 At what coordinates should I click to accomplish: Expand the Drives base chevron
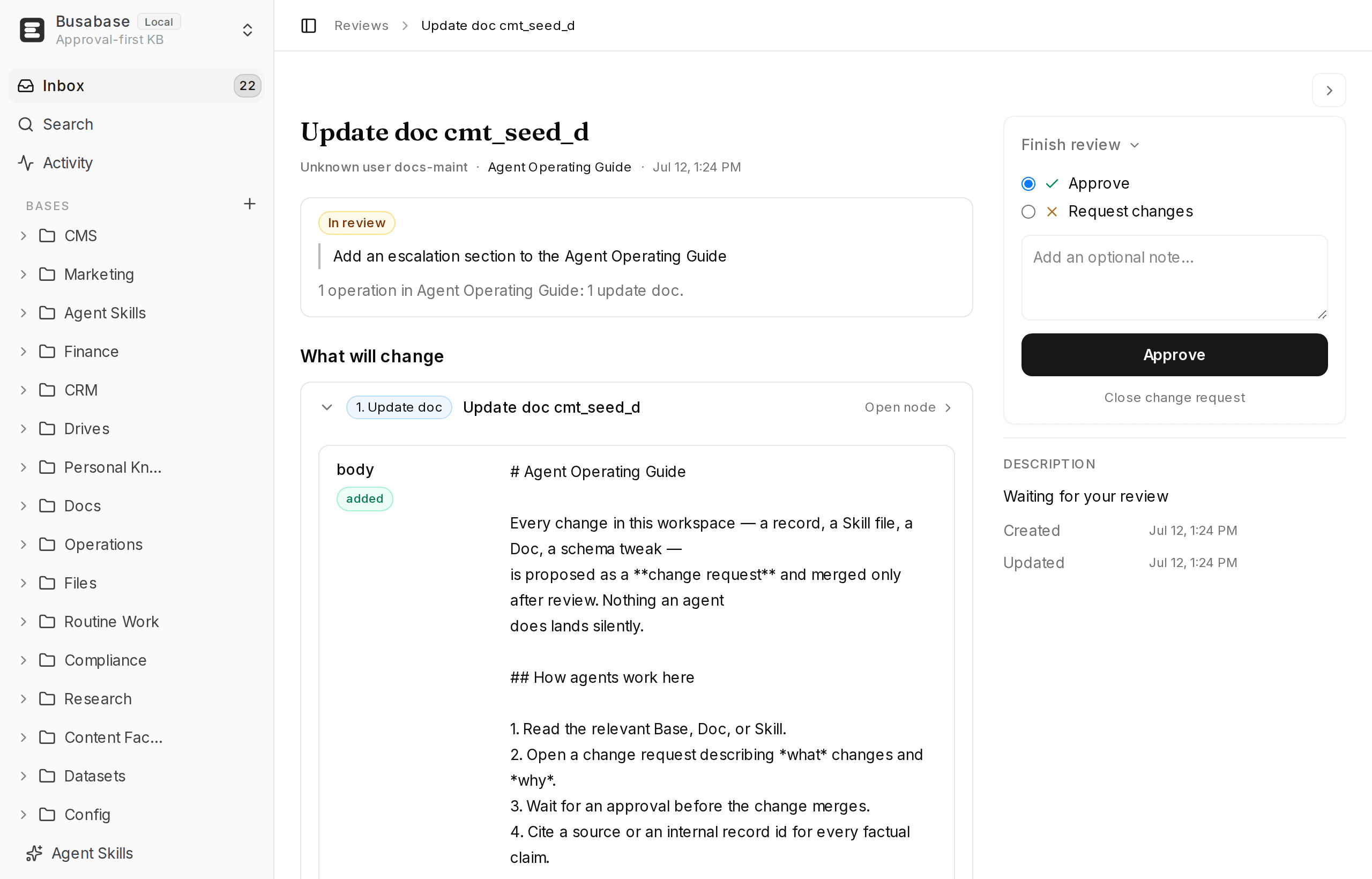24,429
